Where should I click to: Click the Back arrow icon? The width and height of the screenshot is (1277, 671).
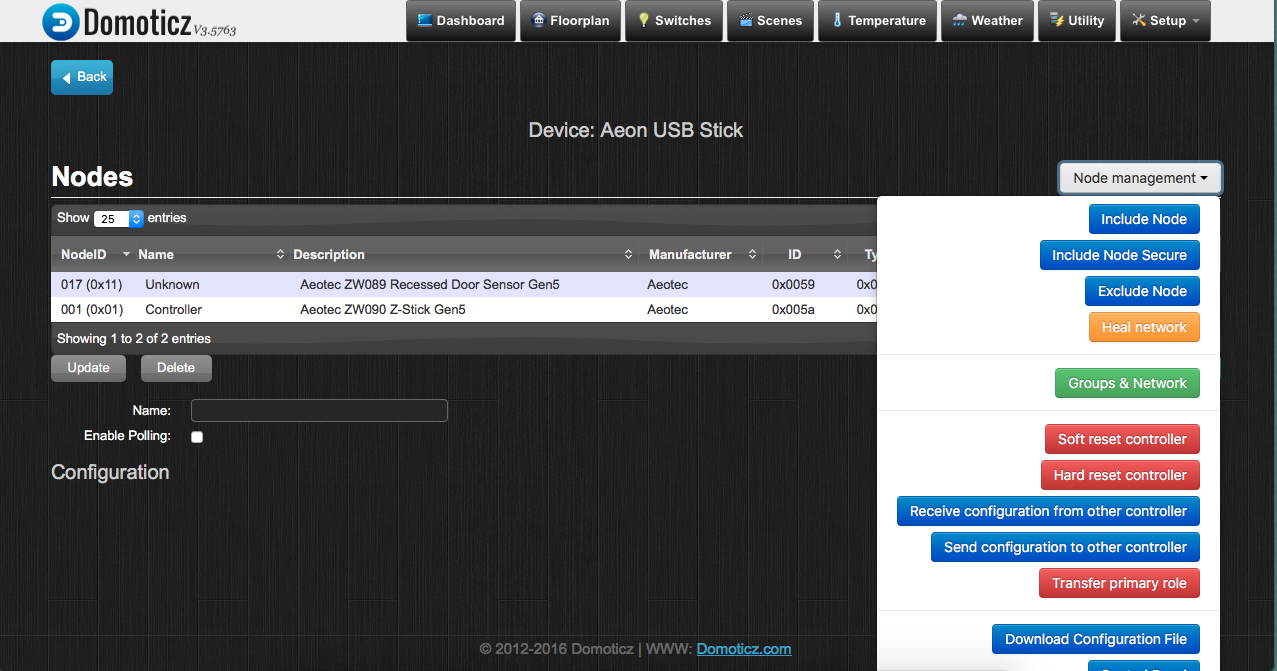click(66, 77)
